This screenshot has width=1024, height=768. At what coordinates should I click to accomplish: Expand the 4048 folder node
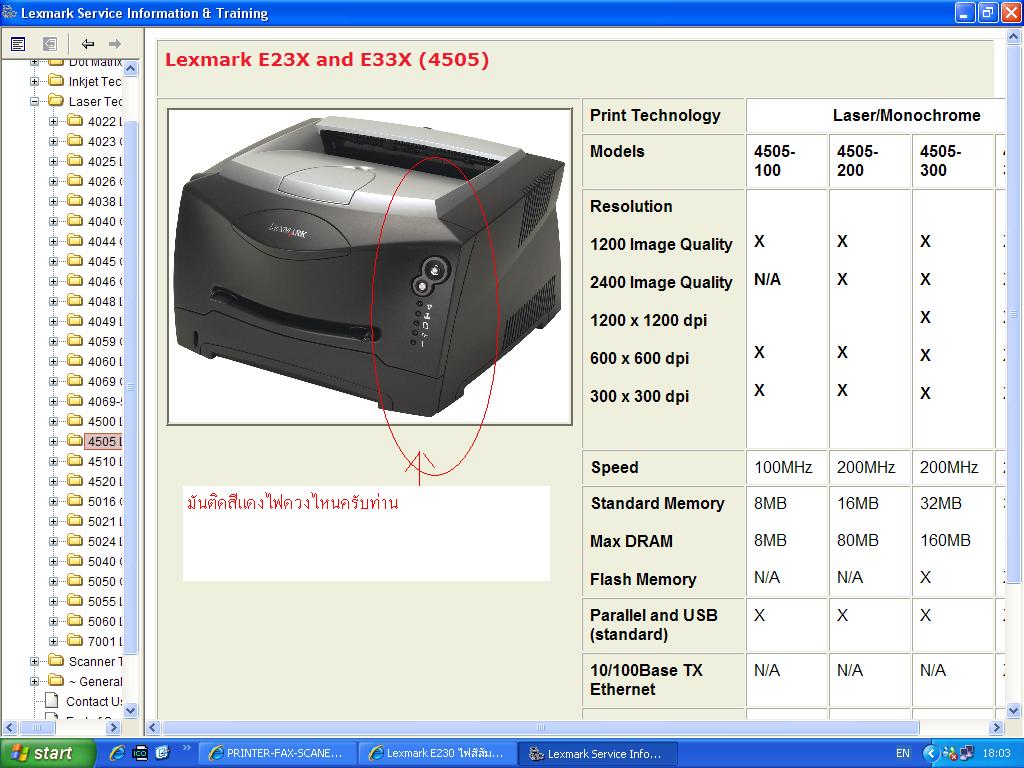pos(54,302)
